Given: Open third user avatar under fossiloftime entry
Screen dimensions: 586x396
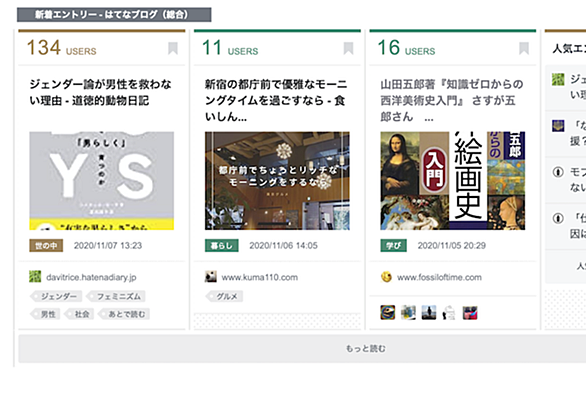Looking at the screenshot, I should pos(429,312).
